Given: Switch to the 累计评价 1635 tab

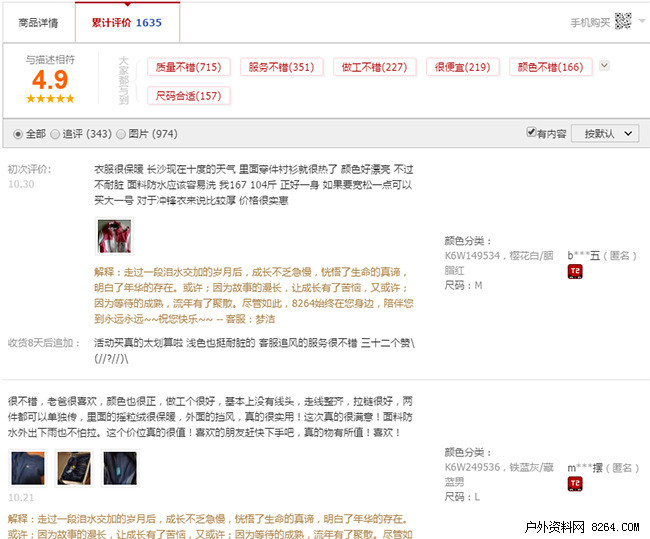Looking at the screenshot, I should coord(119,22).
